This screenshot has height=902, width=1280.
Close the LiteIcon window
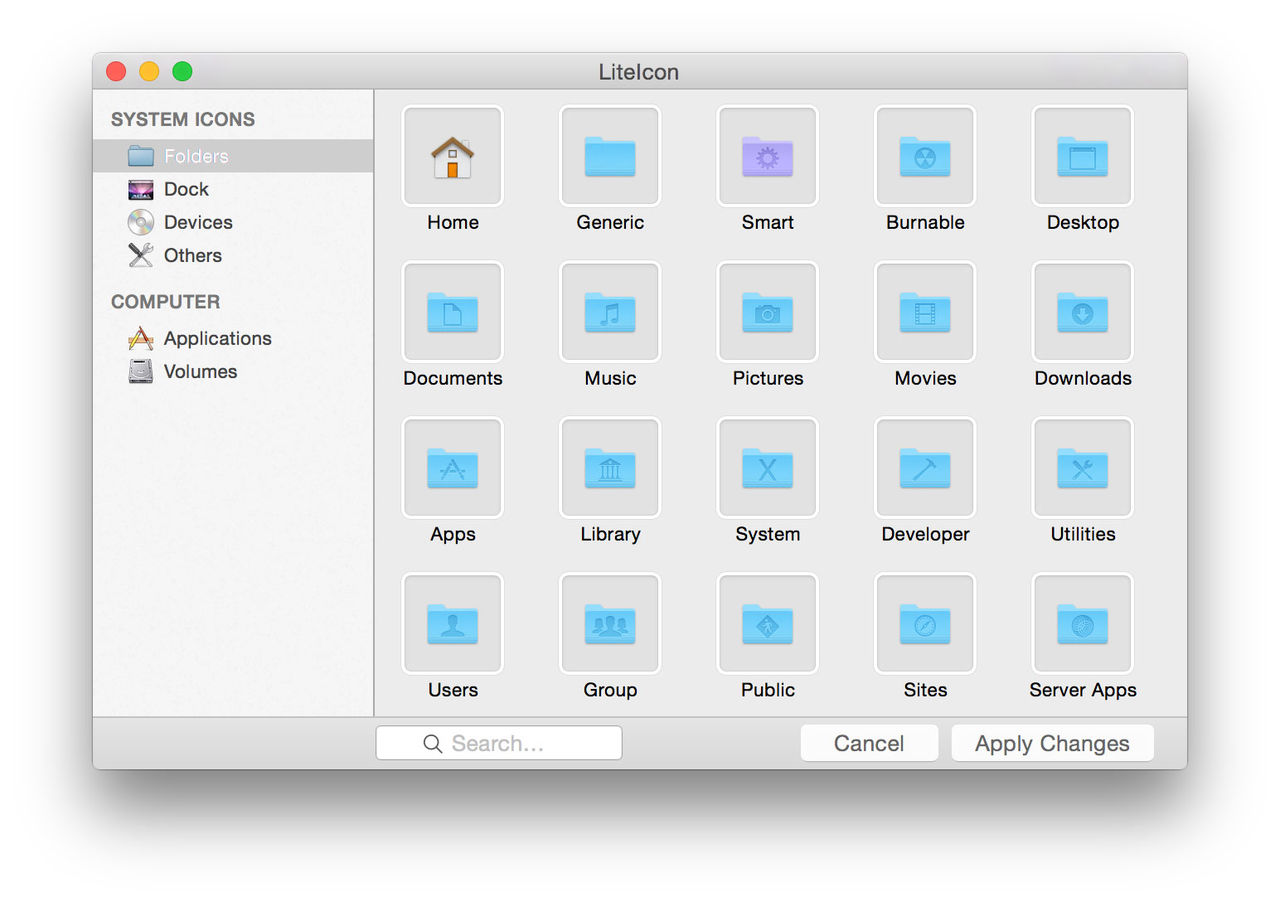pyautogui.click(x=116, y=72)
